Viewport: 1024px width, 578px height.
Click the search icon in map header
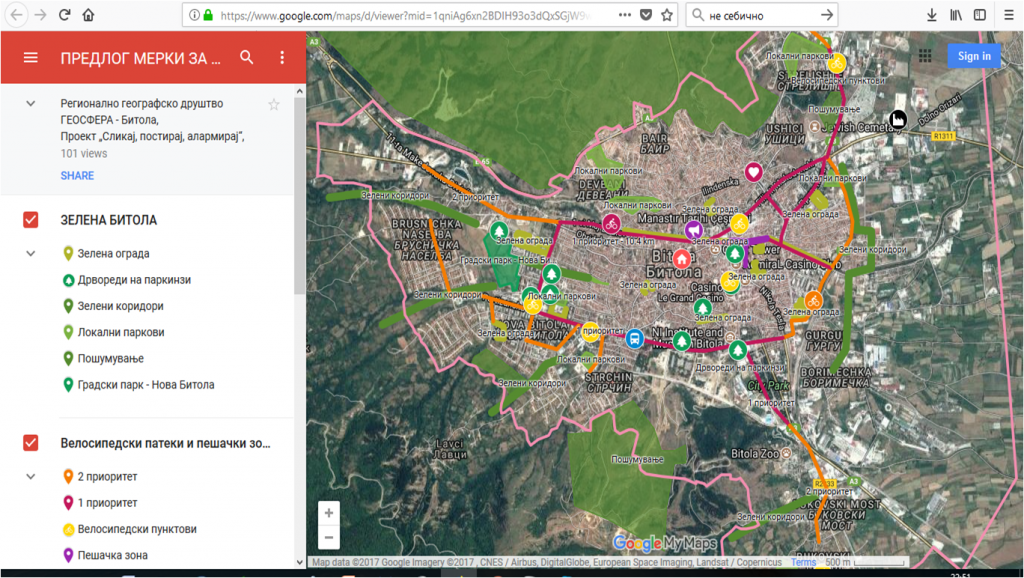point(247,58)
